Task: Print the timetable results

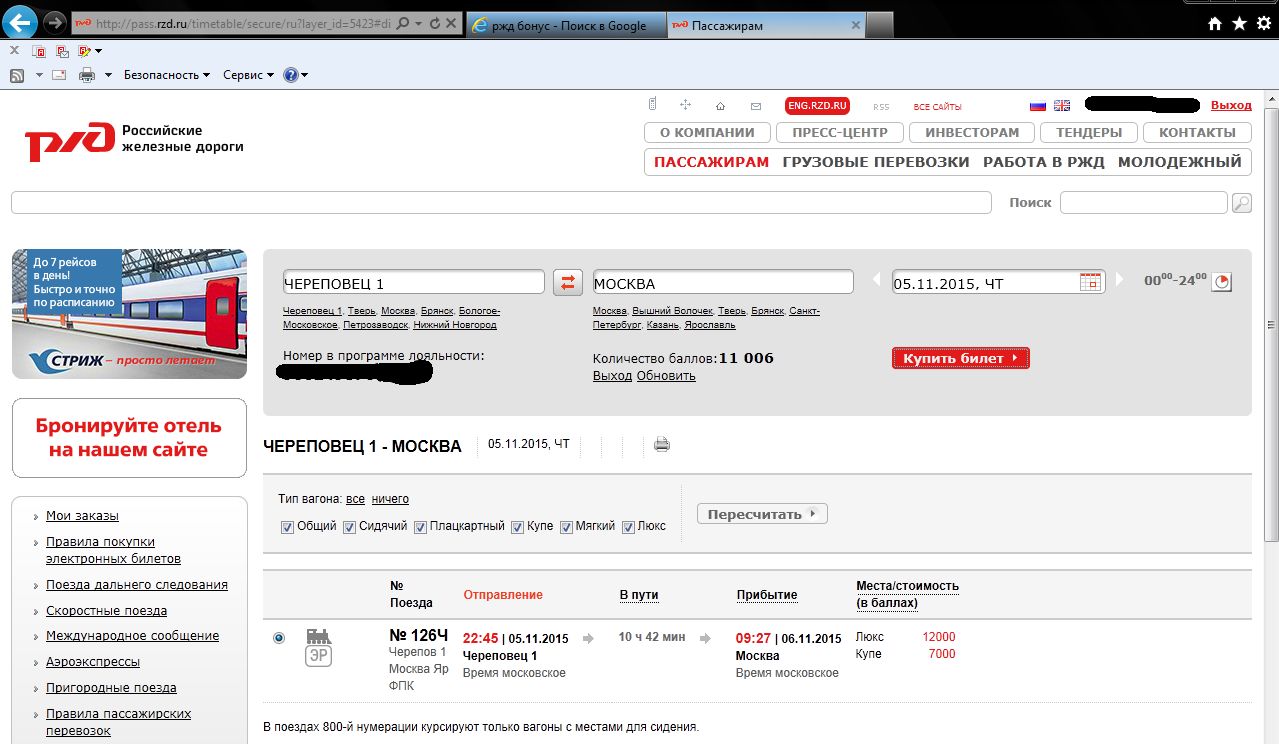Action: pyautogui.click(x=661, y=445)
